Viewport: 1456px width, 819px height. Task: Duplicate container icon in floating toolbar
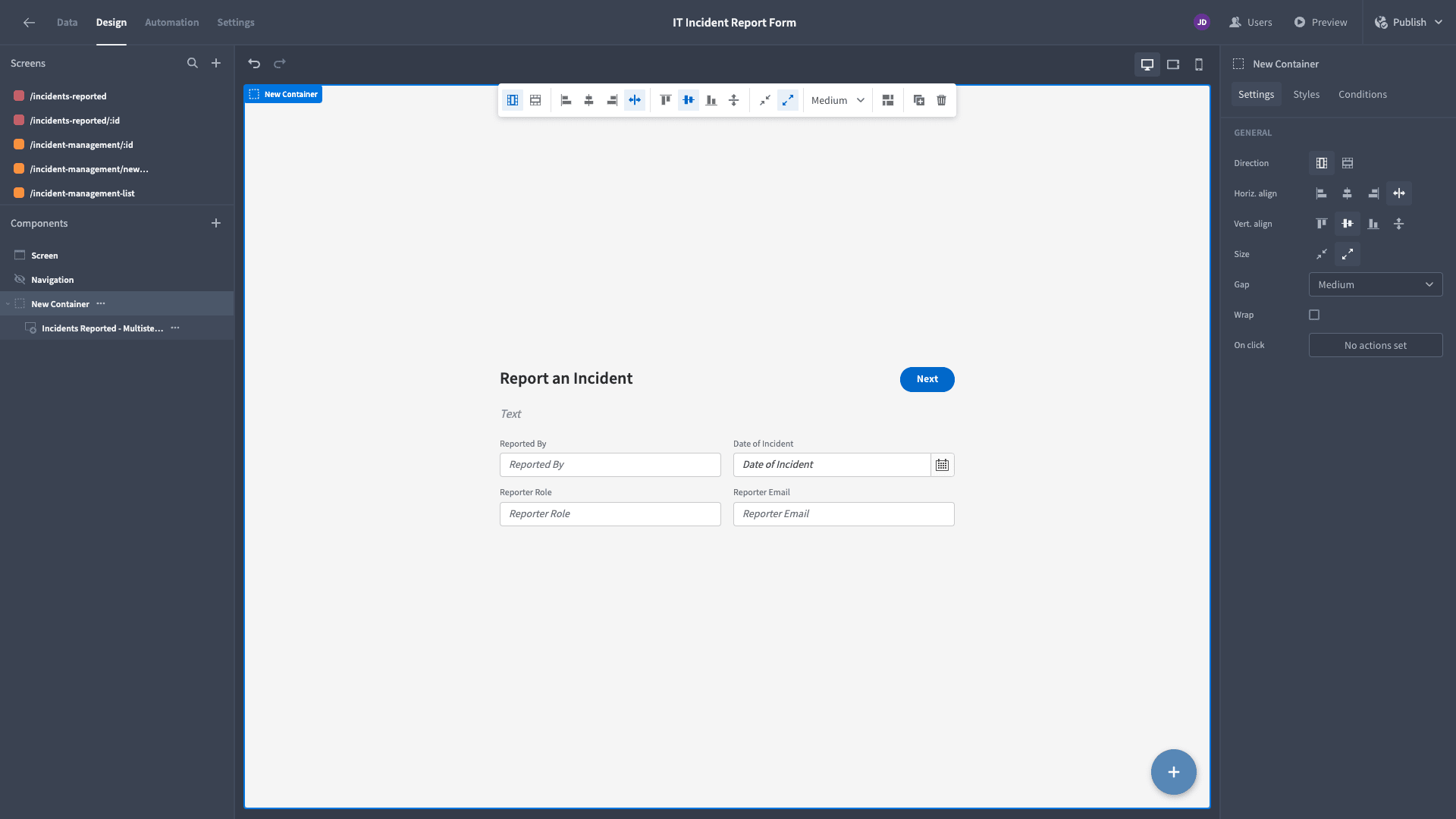point(919,100)
